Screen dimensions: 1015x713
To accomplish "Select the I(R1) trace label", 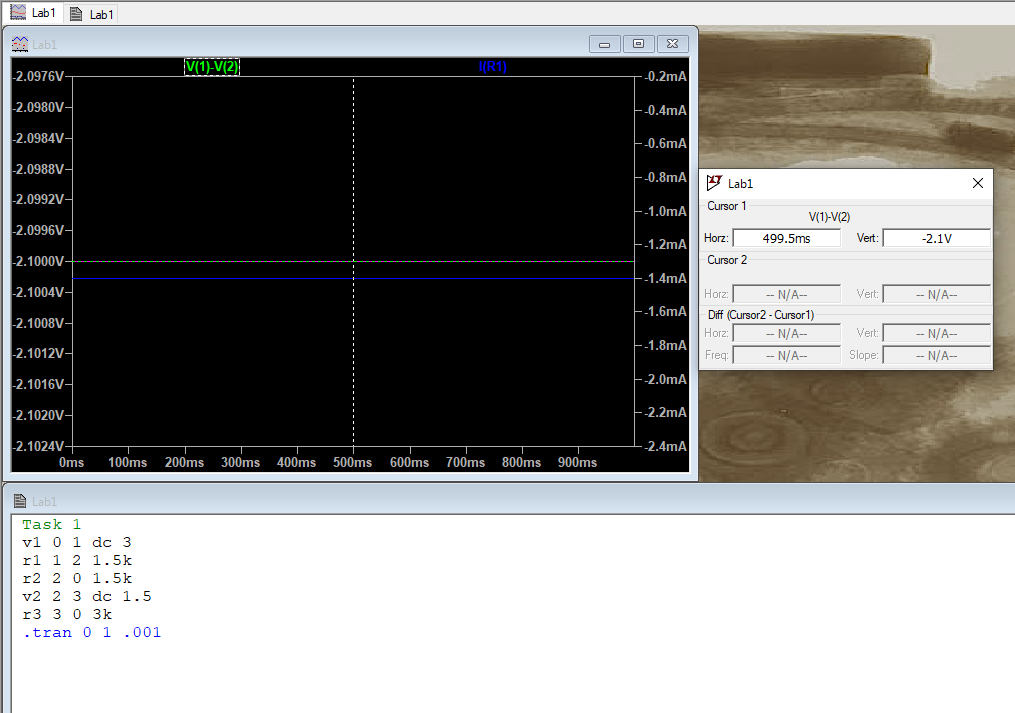I will (x=493, y=66).
